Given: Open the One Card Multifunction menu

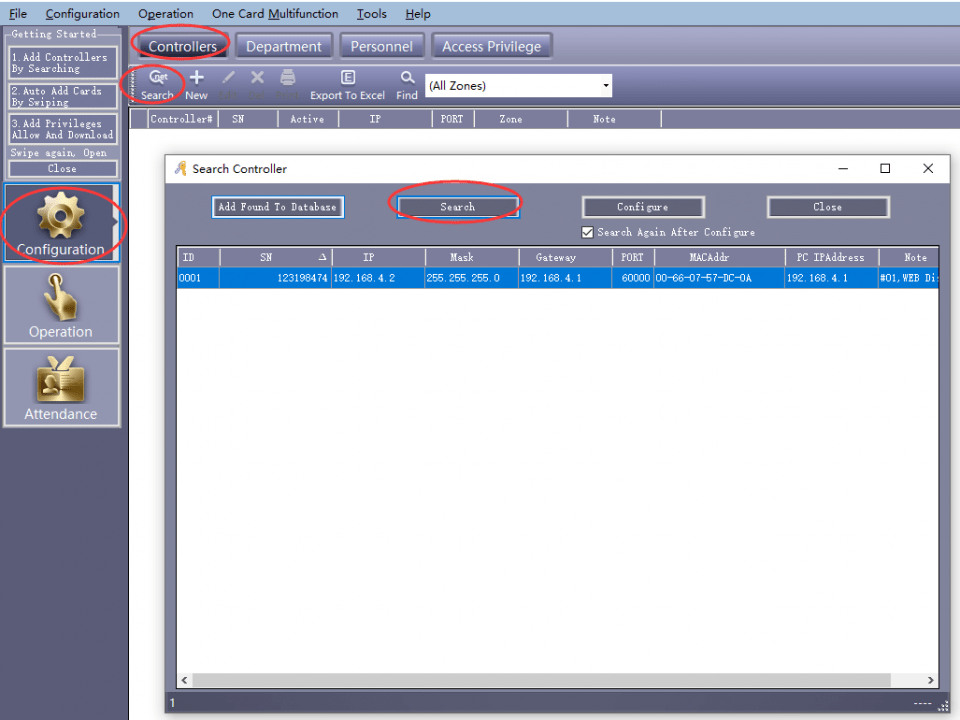Looking at the screenshot, I should pyautogui.click(x=274, y=14).
